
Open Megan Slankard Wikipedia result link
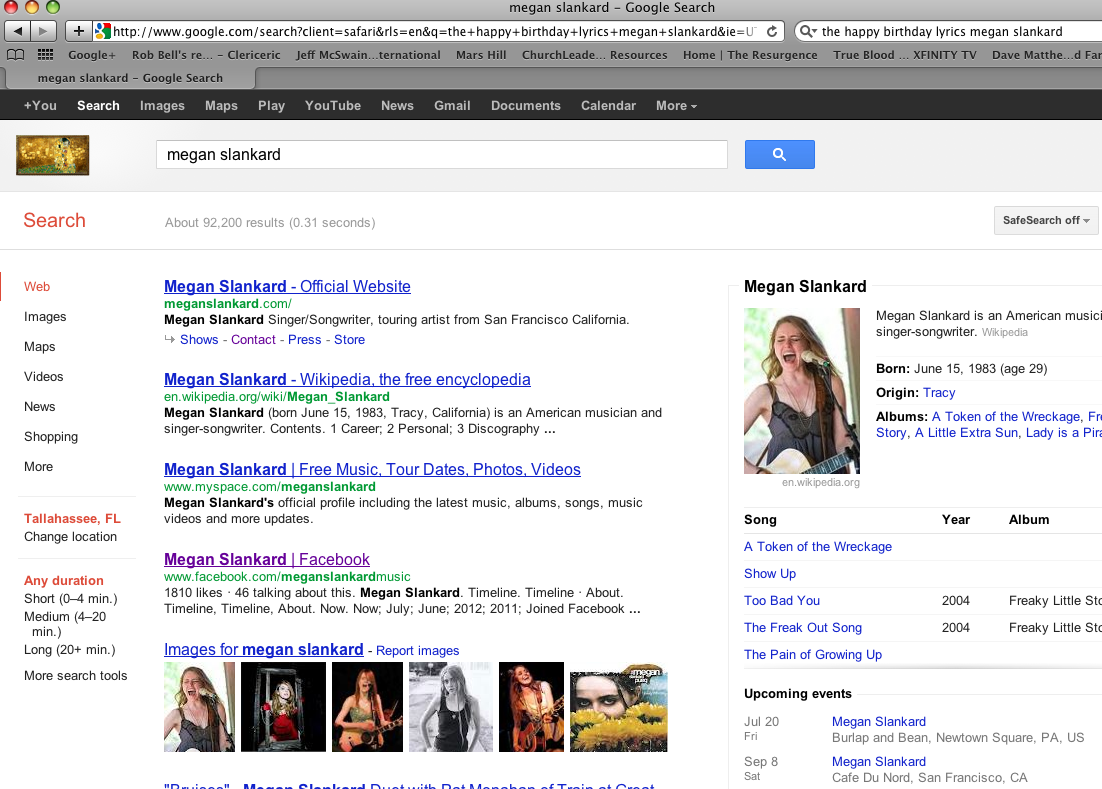click(x=347, y=379)
